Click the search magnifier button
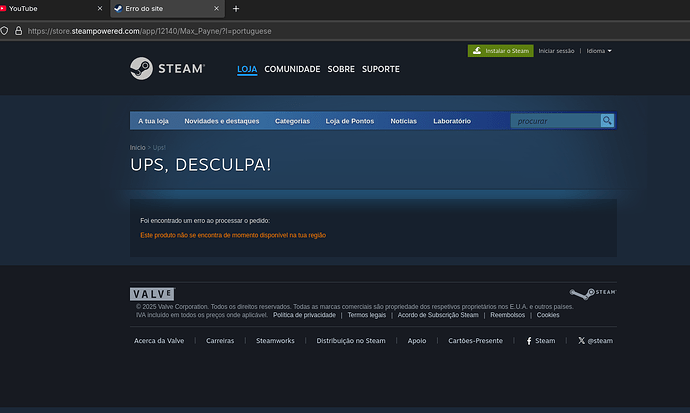The height and width of the screenshot is (413, 690). pyautogui.click(x=607, y=121)
